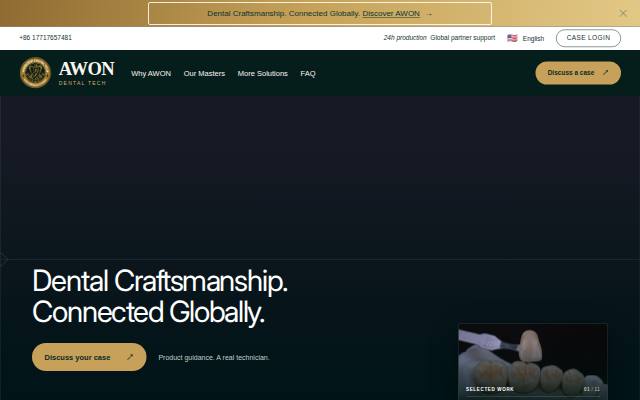Image resolution: width=640 pixels, height=400 pixels.
Task: Click the Product guidance. A real technician. text
Action: pos(214,358)
